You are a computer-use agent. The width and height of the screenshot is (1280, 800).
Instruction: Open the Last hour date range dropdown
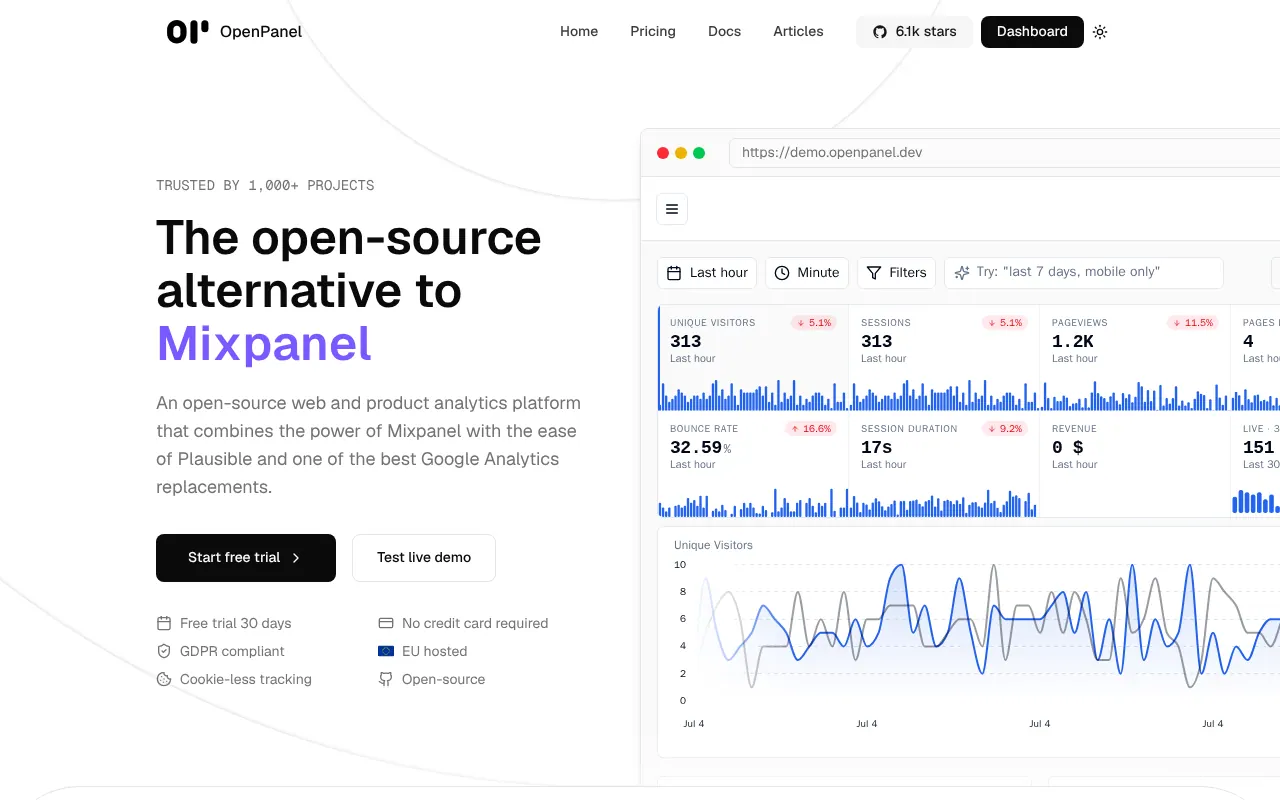point(707,273)
